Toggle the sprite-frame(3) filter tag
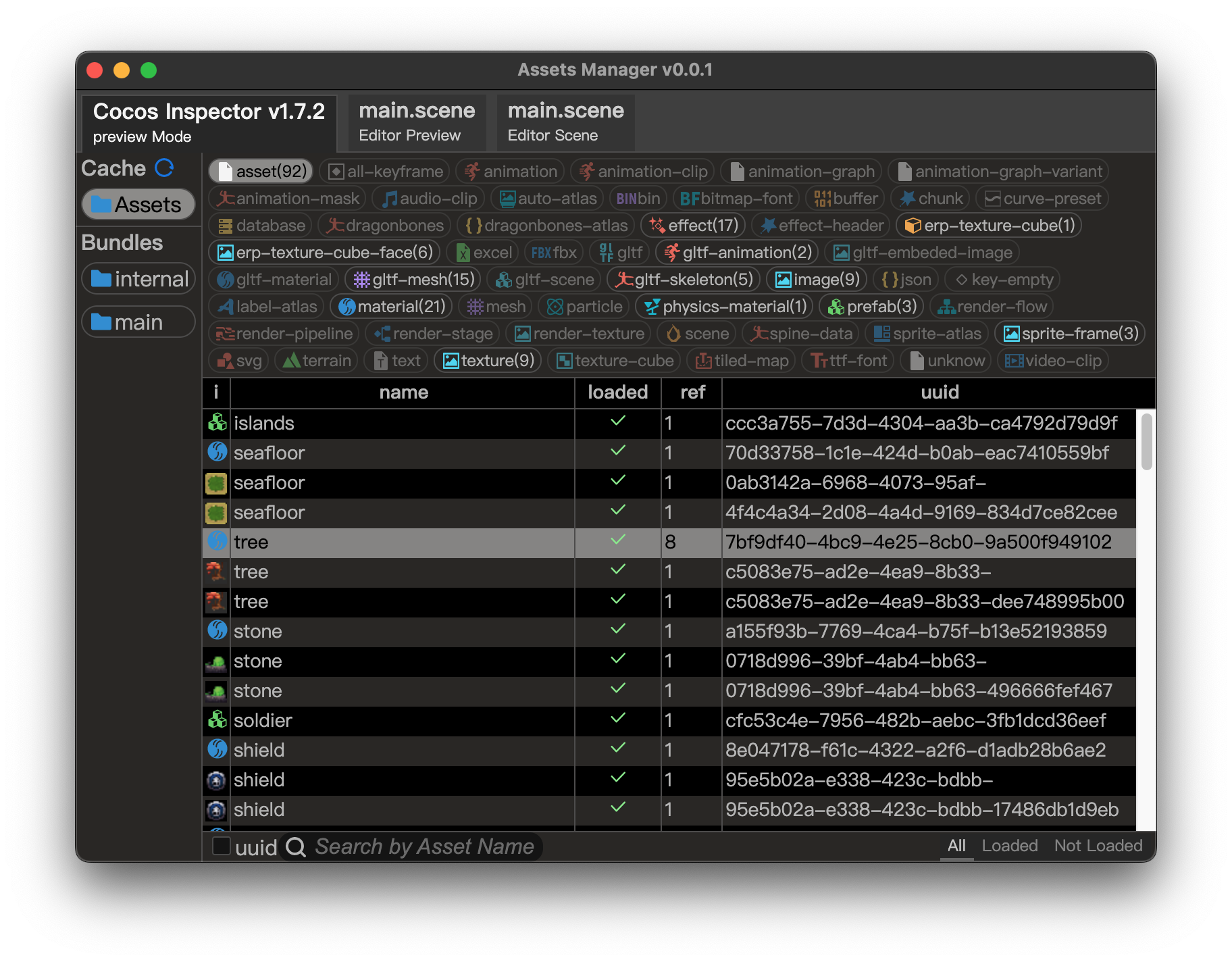Image resolution: width=1232 pixels, height=962 pixels. pyautogui.click(x=1070, y=334)
